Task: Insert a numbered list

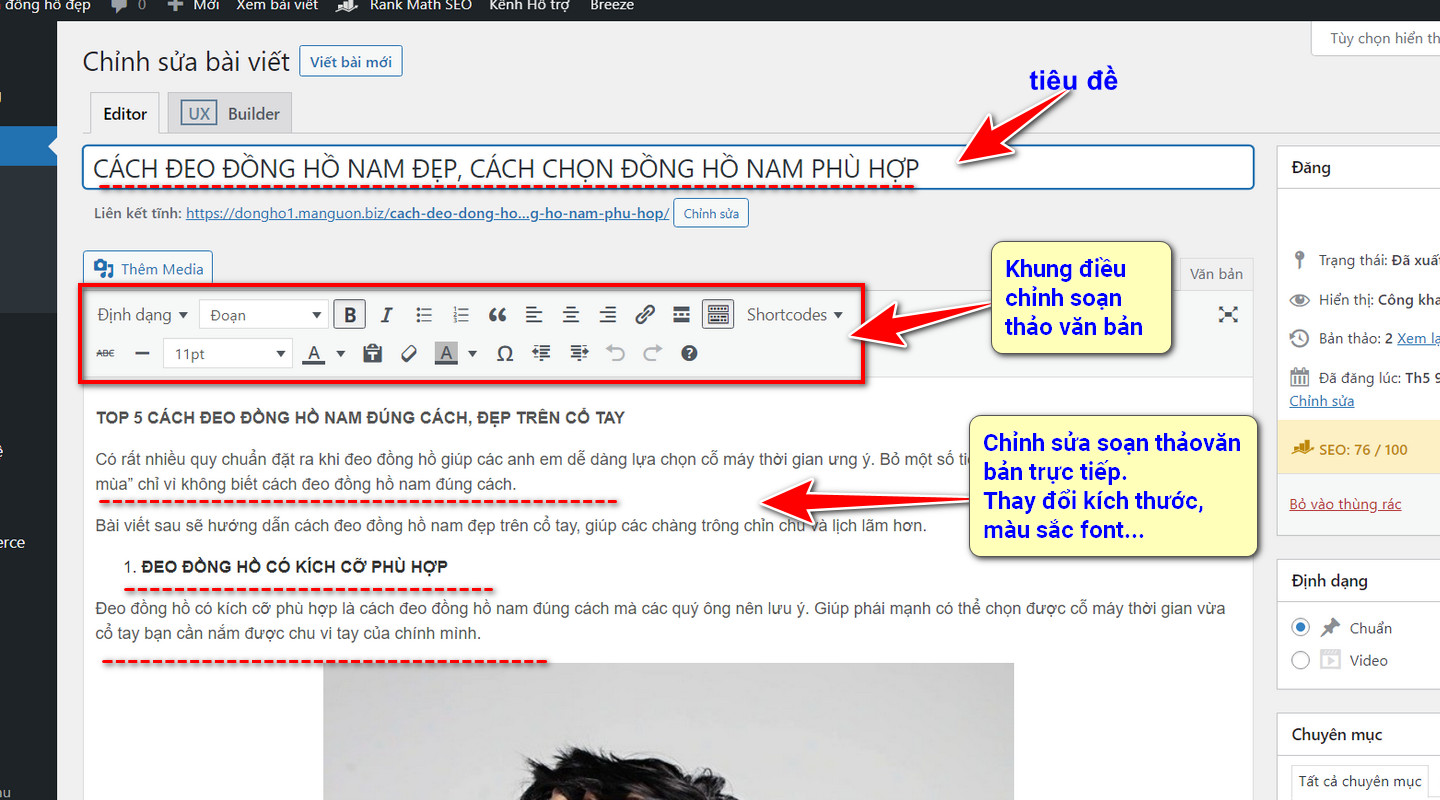Action: [460, 315]
